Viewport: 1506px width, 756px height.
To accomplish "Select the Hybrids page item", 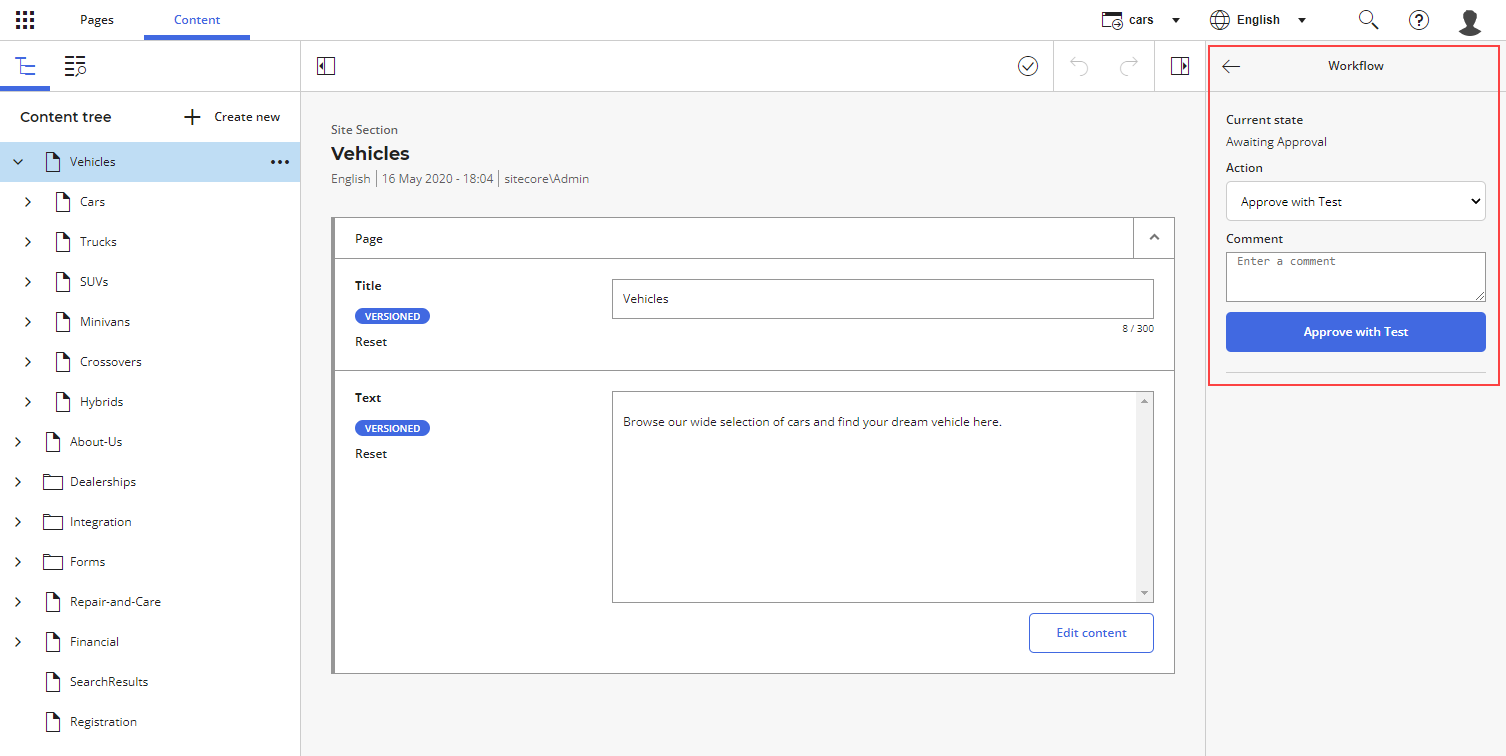I will coord(101,402).
